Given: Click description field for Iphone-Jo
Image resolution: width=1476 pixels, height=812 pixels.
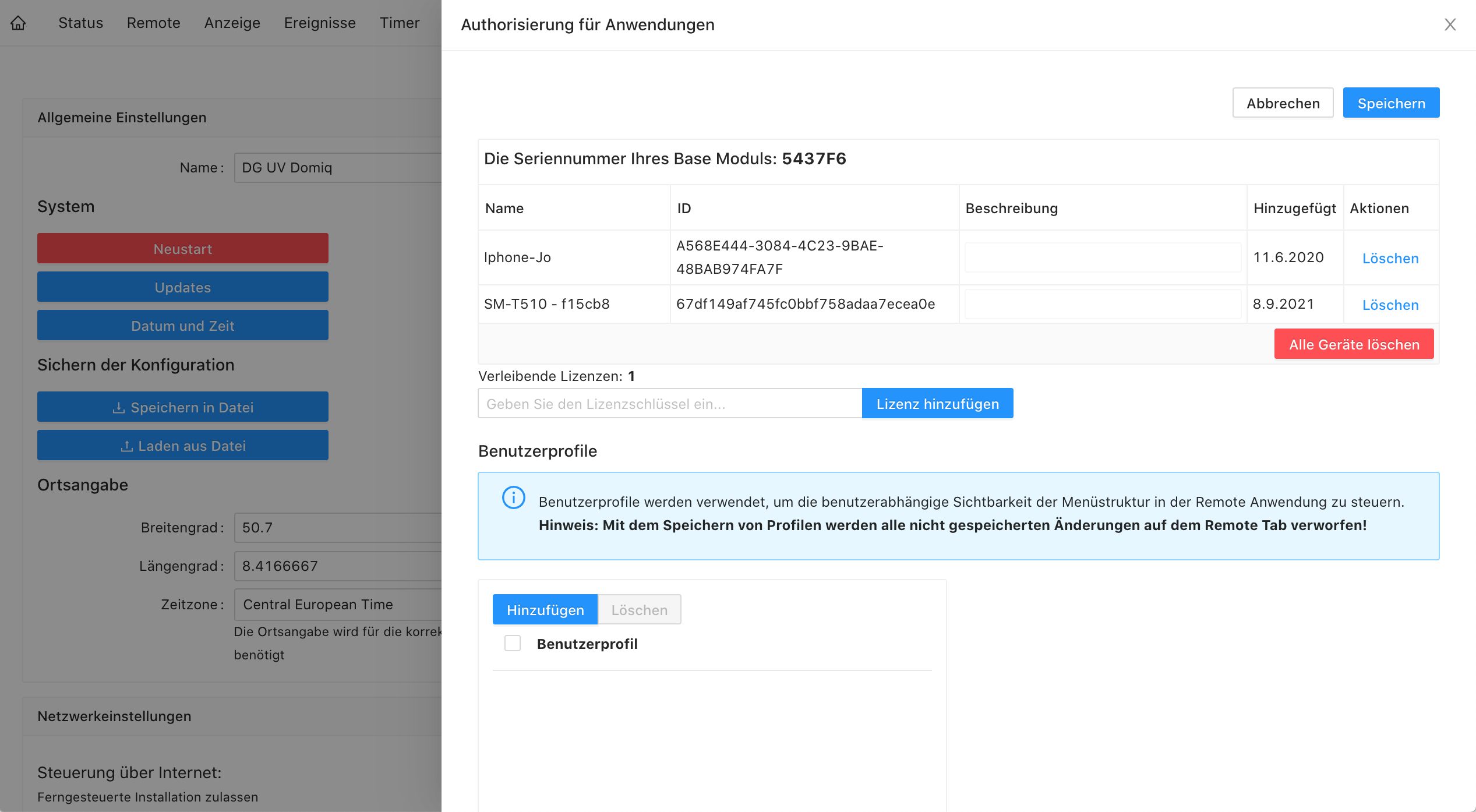Looking at the screenshot, I should (1102, 257).
